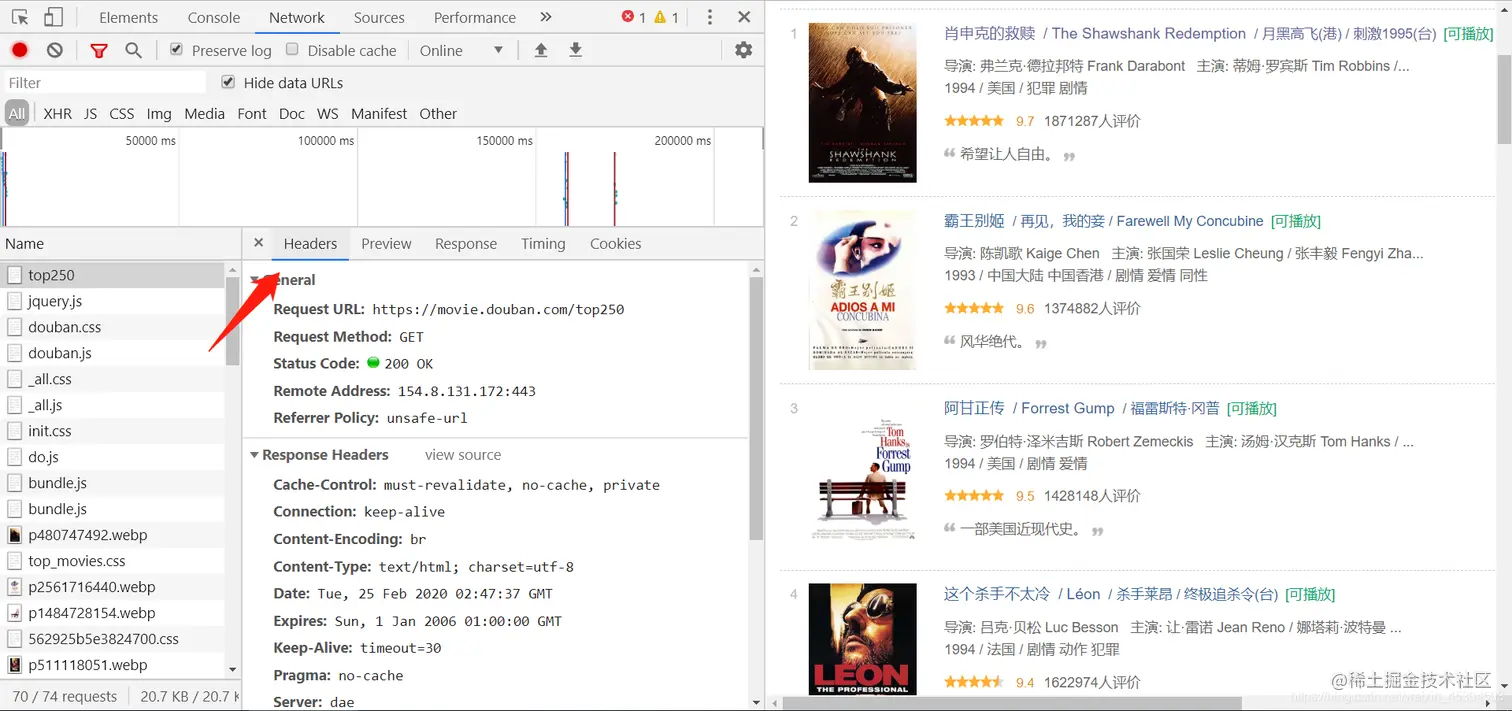This screenshot has height=711, width=1512.
Task: Toggle the red filter funnel icon
Action: 98,50
